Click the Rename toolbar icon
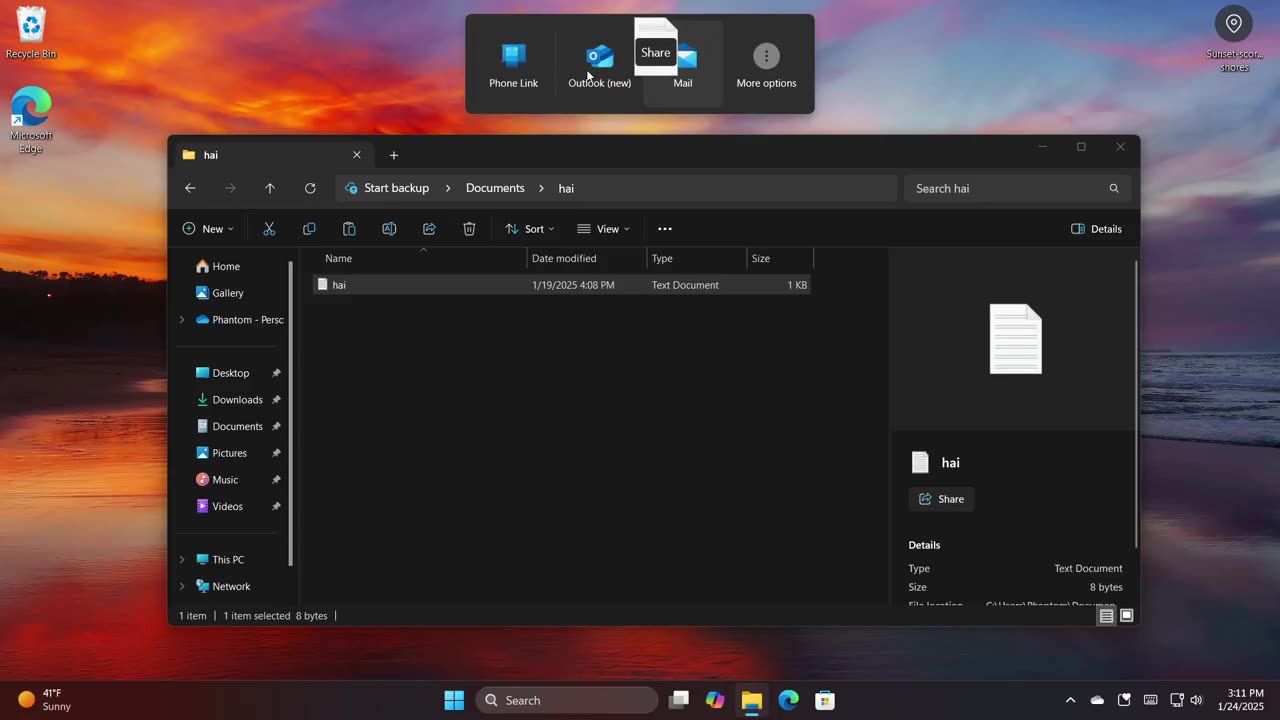 pos(389,229)
